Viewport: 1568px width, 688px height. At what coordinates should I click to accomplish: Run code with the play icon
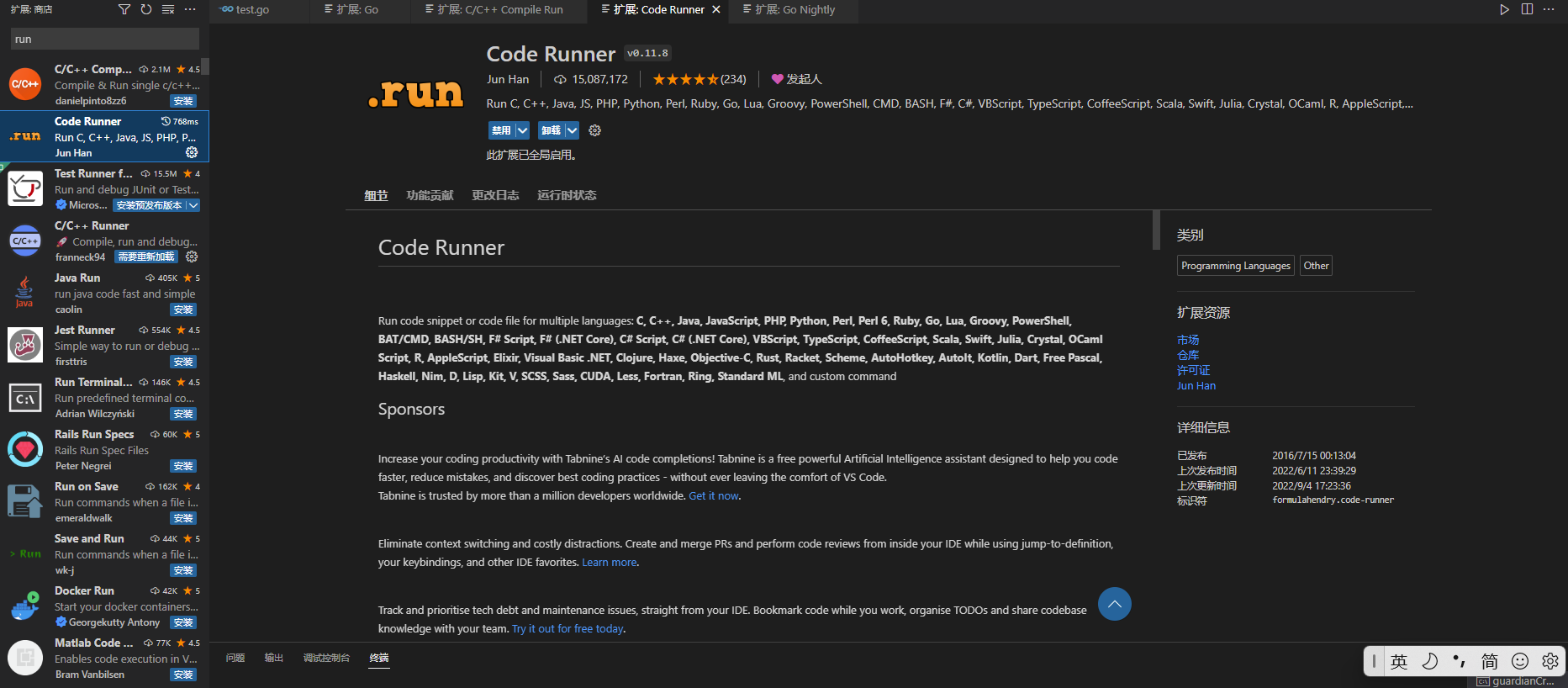click(1504, 9)
